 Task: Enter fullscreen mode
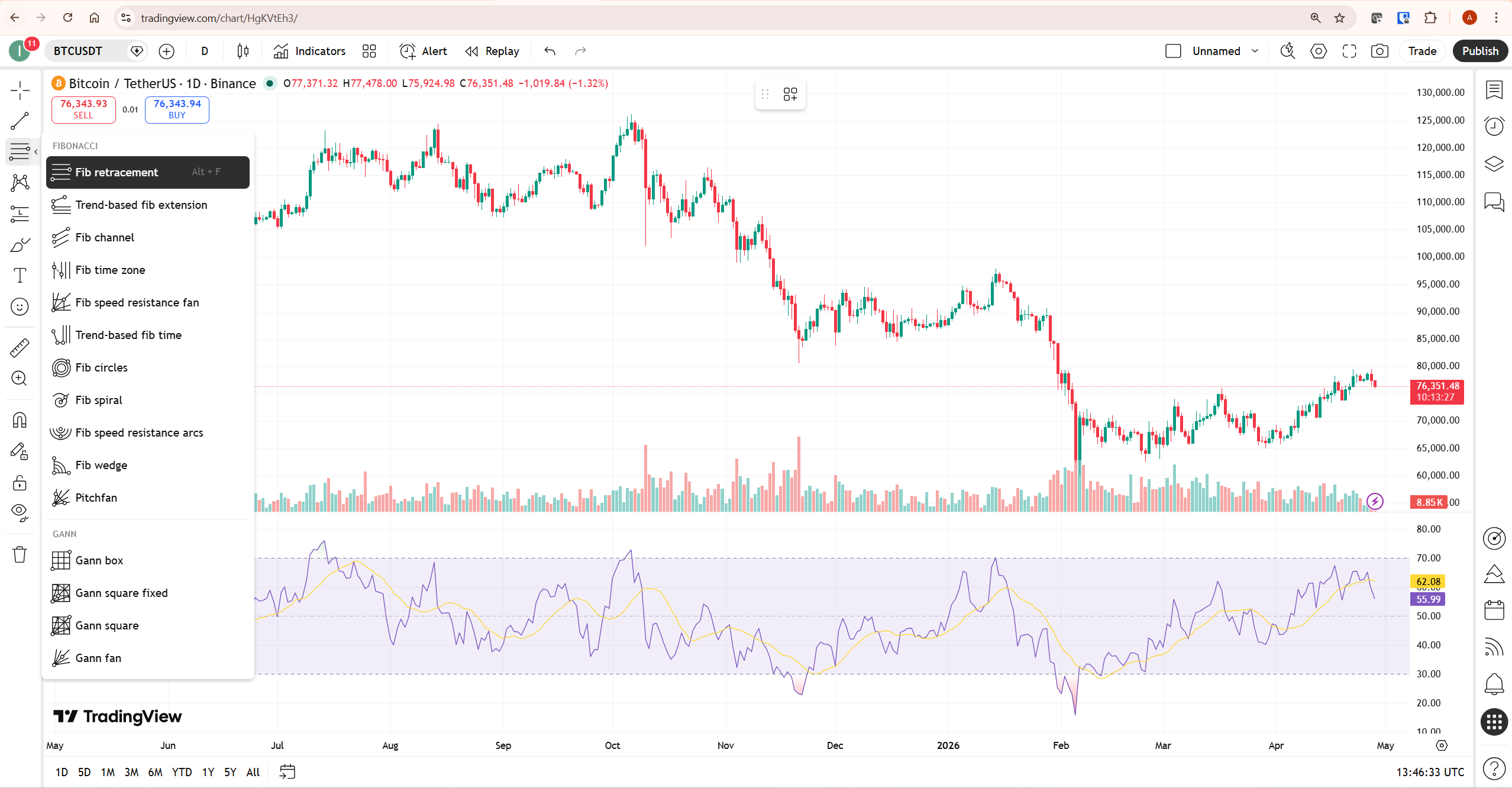1349,51
